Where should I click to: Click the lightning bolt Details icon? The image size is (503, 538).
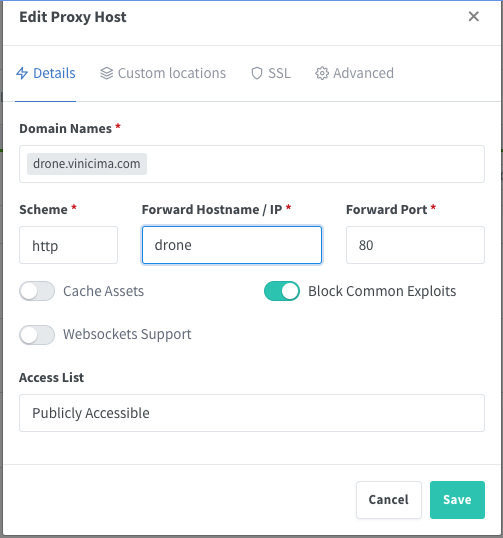tap(22, 73)
